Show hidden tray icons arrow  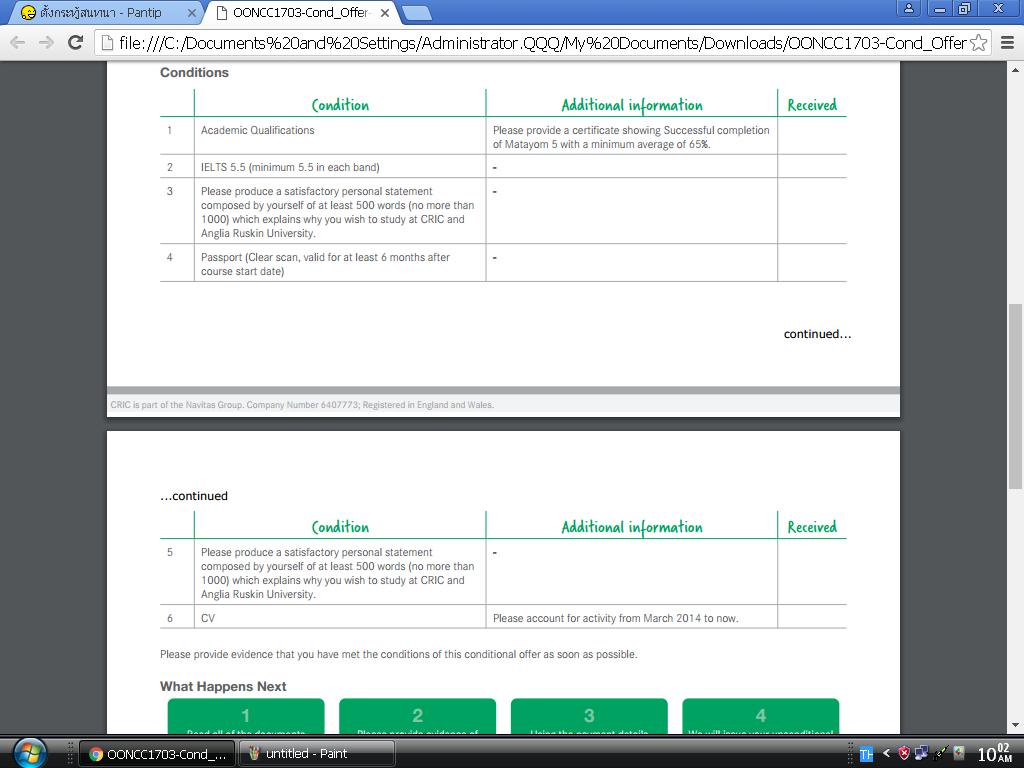pos(886,754)
